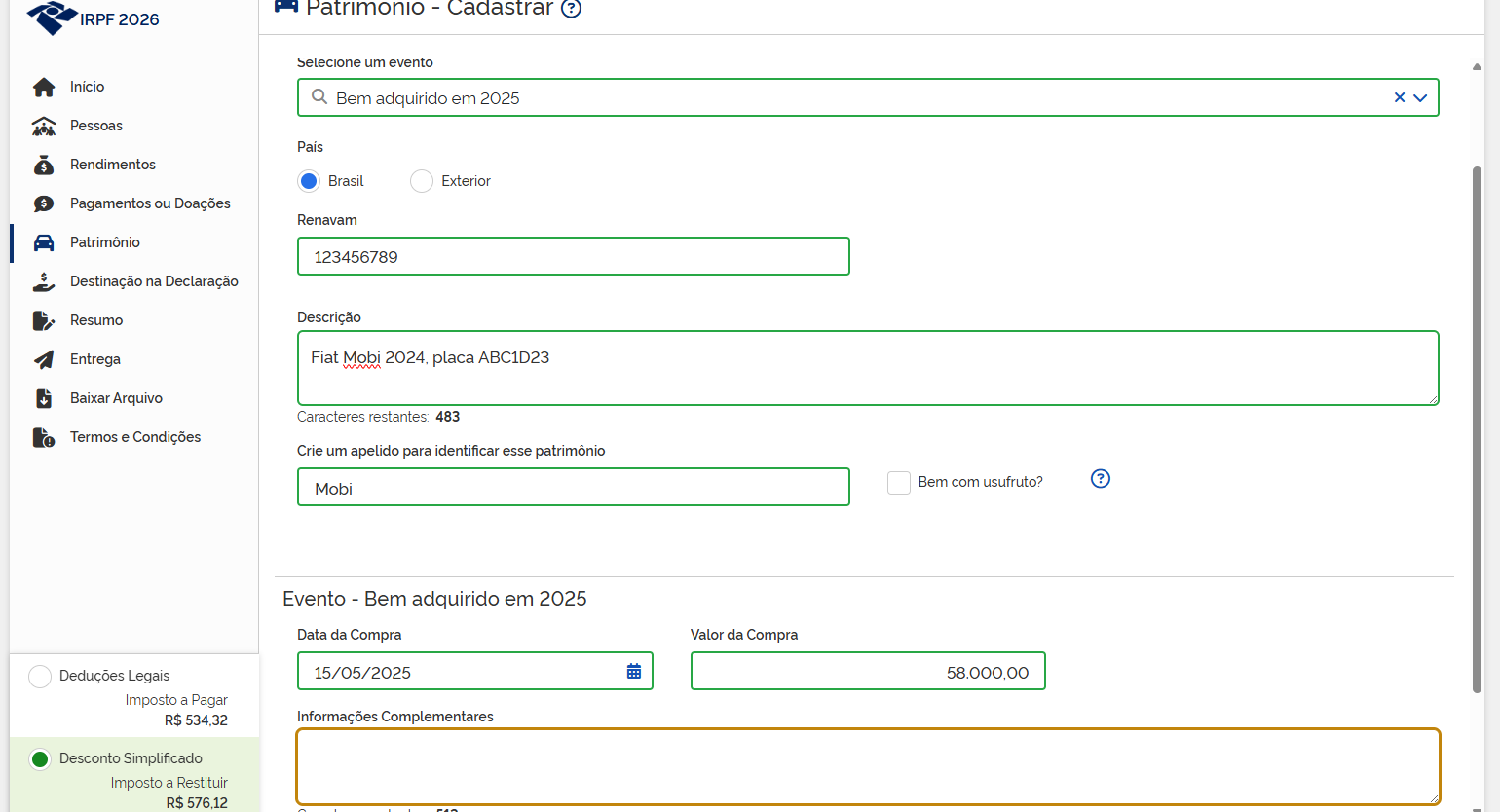Enable the Deduções Legais option
This screenshot has height=812, width=1500.
(39, 675)
